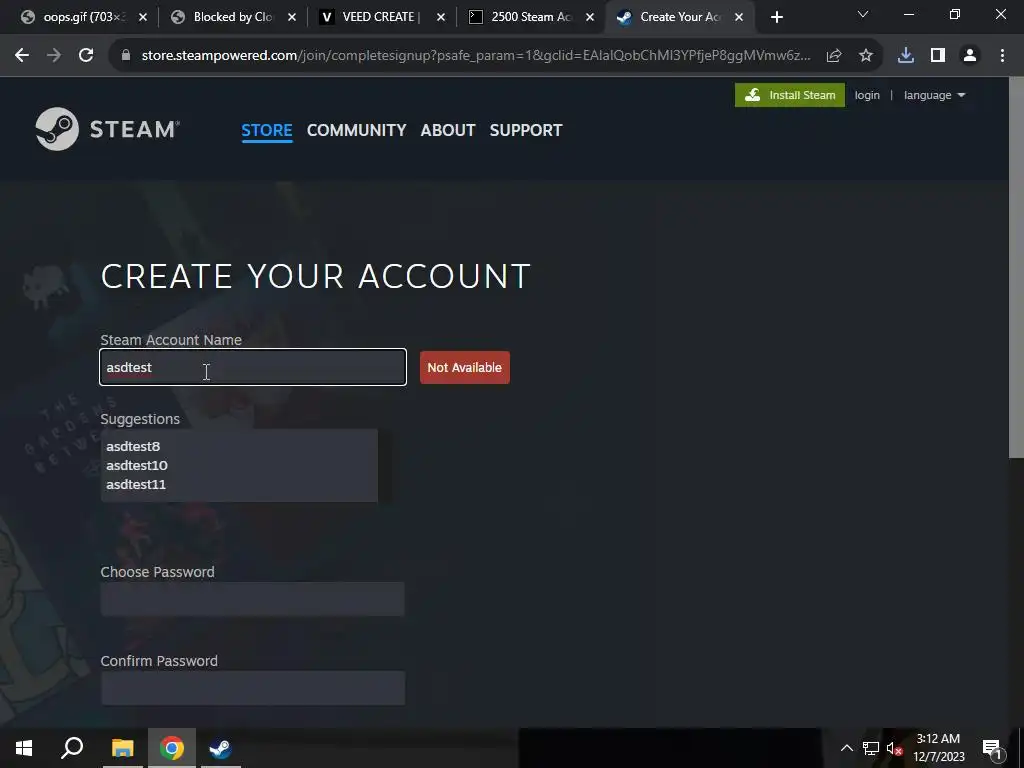The height and width of the screenshot is (768, 1024).
Task: Click the login link
Action: click(x=867, y=95)
